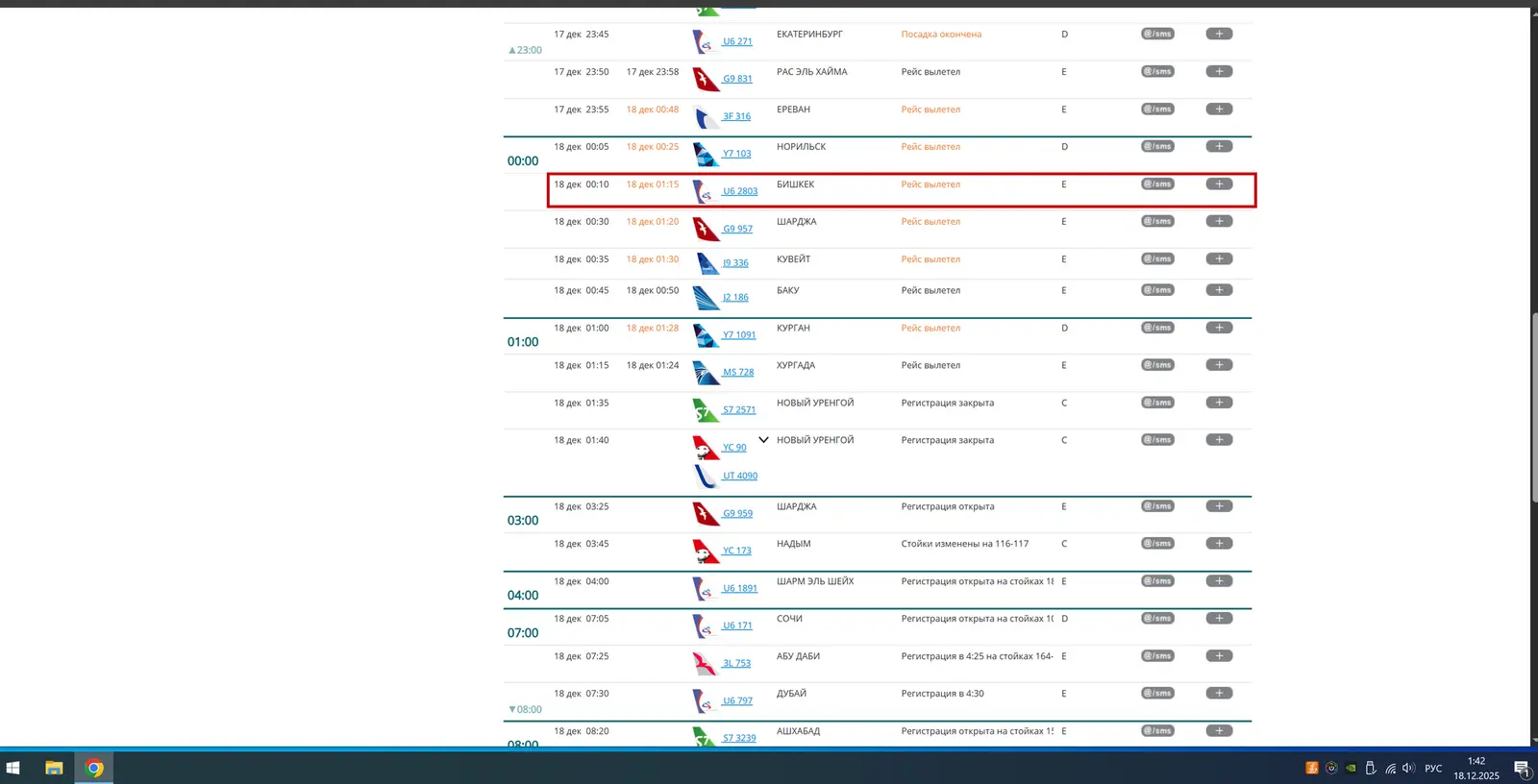
Task: Jump to earlier flights via the 23:00 arrow
Action: [525, 50]
